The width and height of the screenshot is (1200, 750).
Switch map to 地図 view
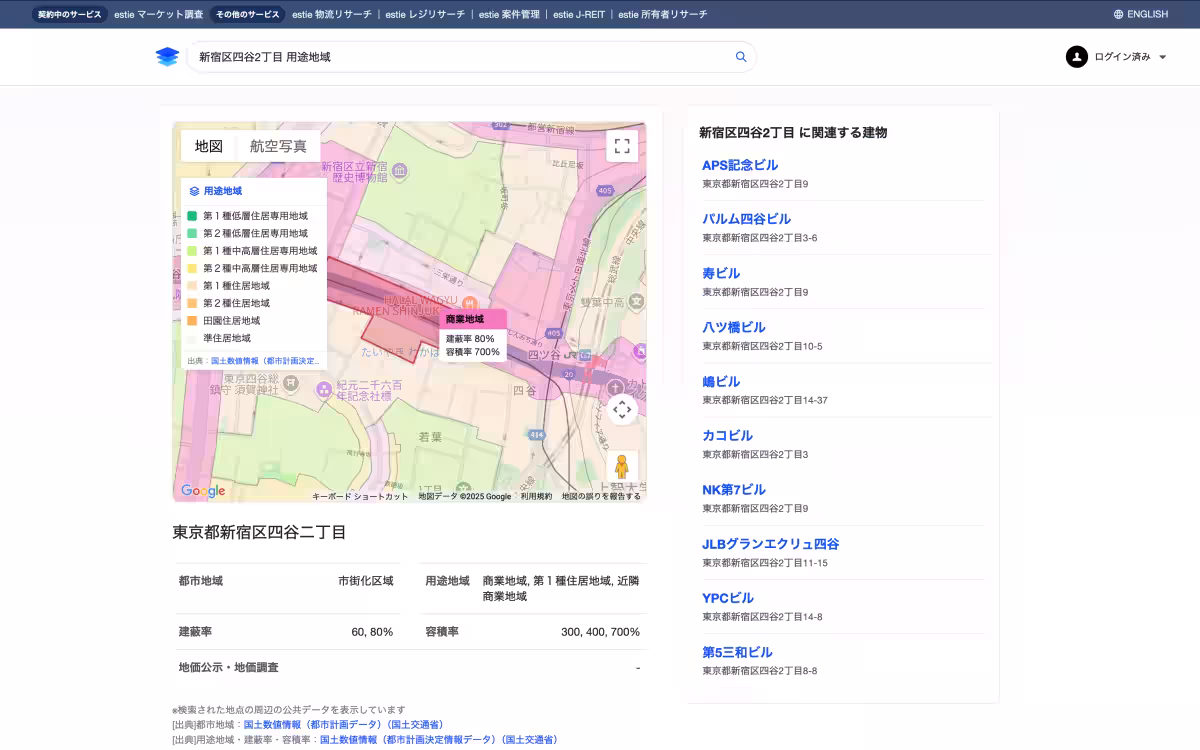point(209,146)
